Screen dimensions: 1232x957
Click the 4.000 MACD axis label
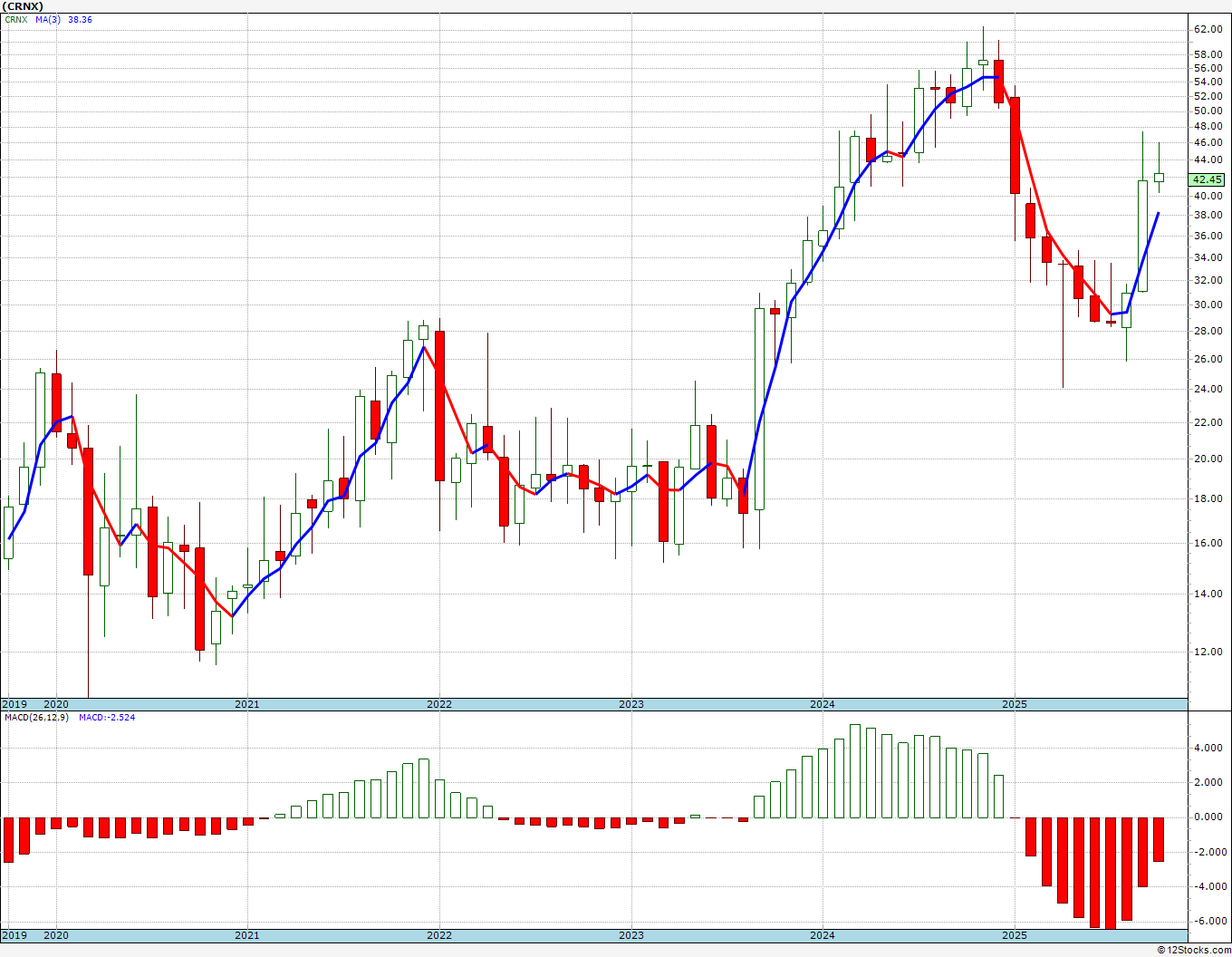1208,749
